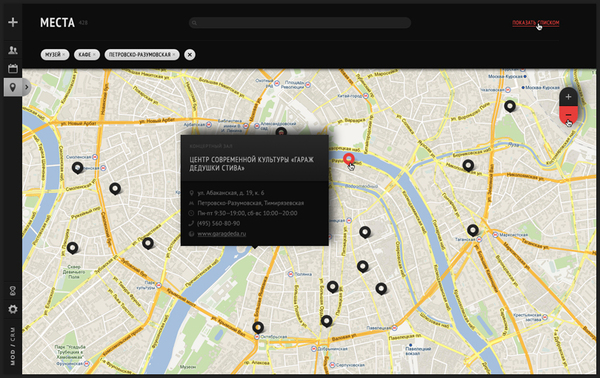This screenshot has height=378, width=600.
Task: Open the calendar section in sidebar
Action: [13, 68]
